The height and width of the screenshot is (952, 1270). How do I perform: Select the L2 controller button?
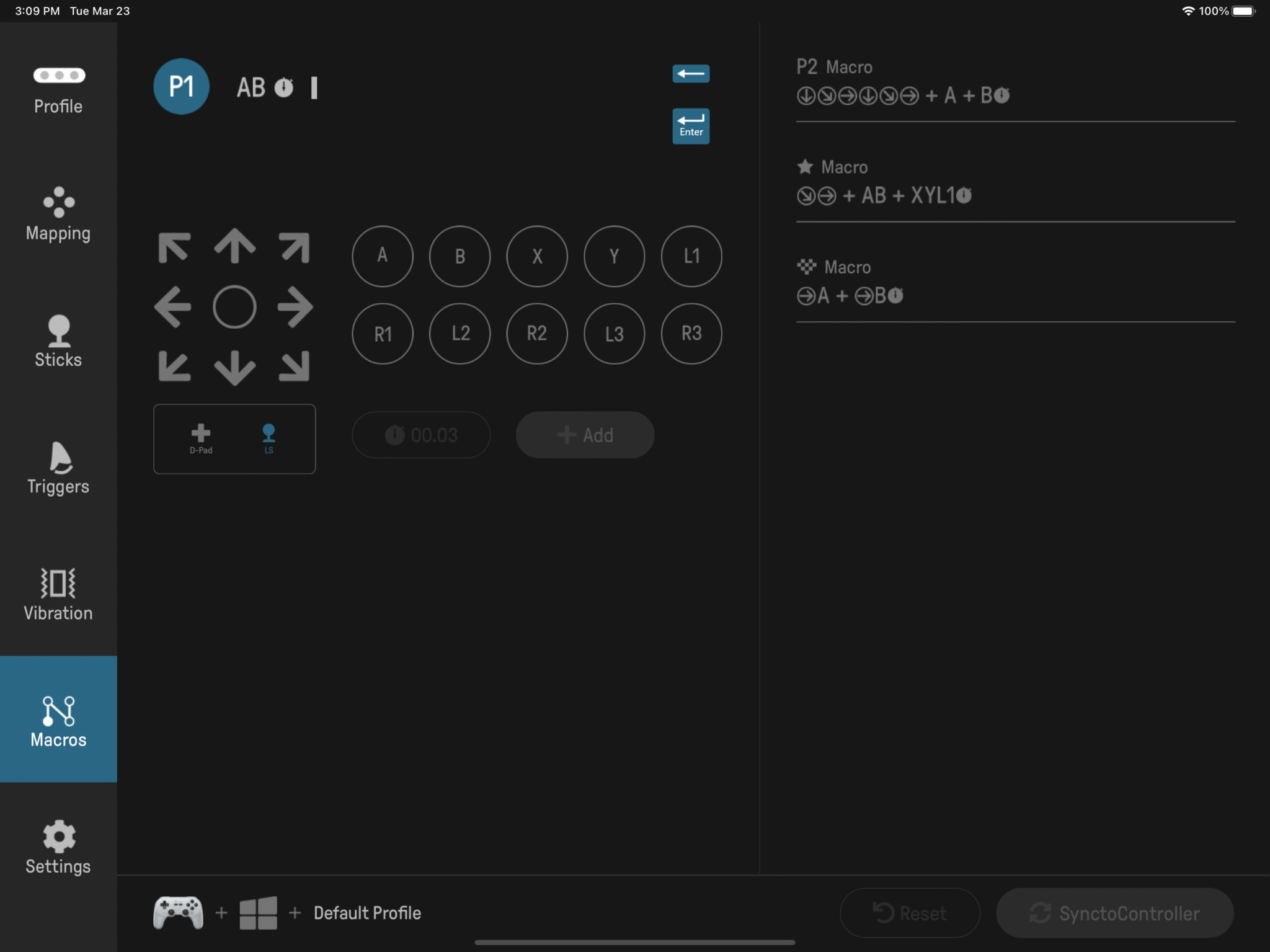460,333
